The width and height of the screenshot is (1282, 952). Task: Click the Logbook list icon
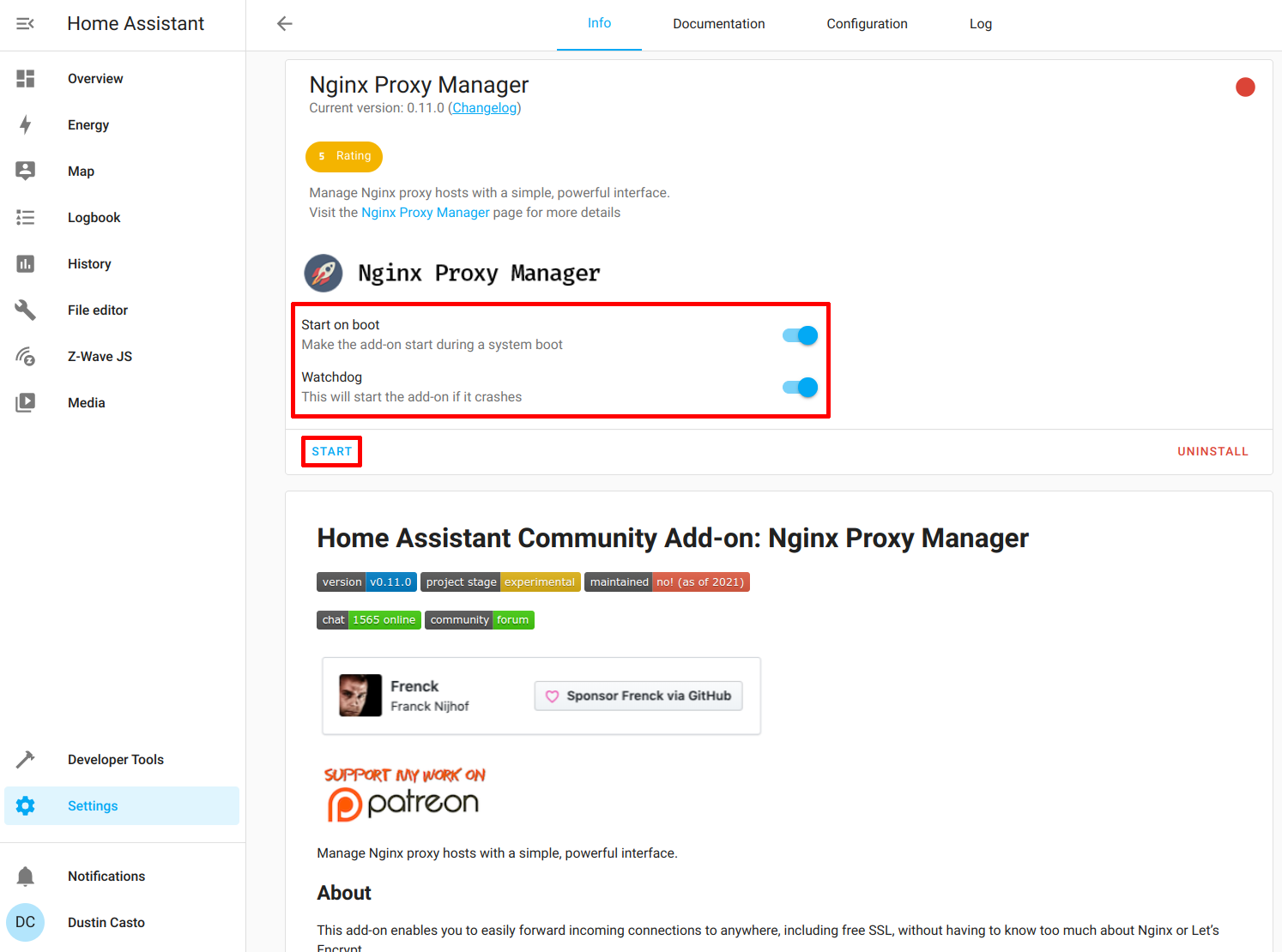click(x=26, y=218)
